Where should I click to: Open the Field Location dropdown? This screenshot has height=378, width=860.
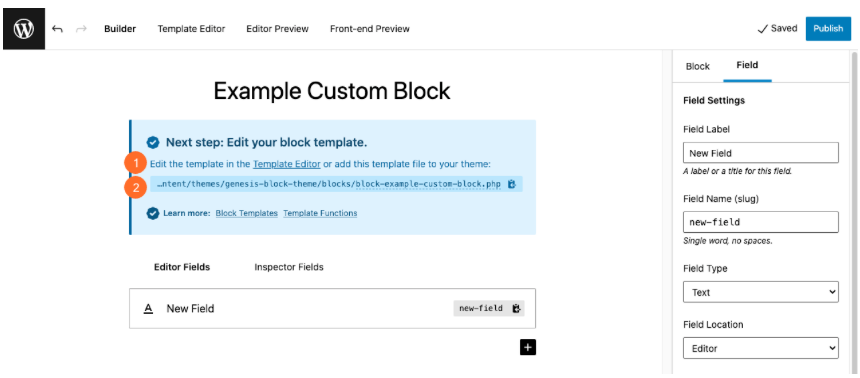pos(761,348)
